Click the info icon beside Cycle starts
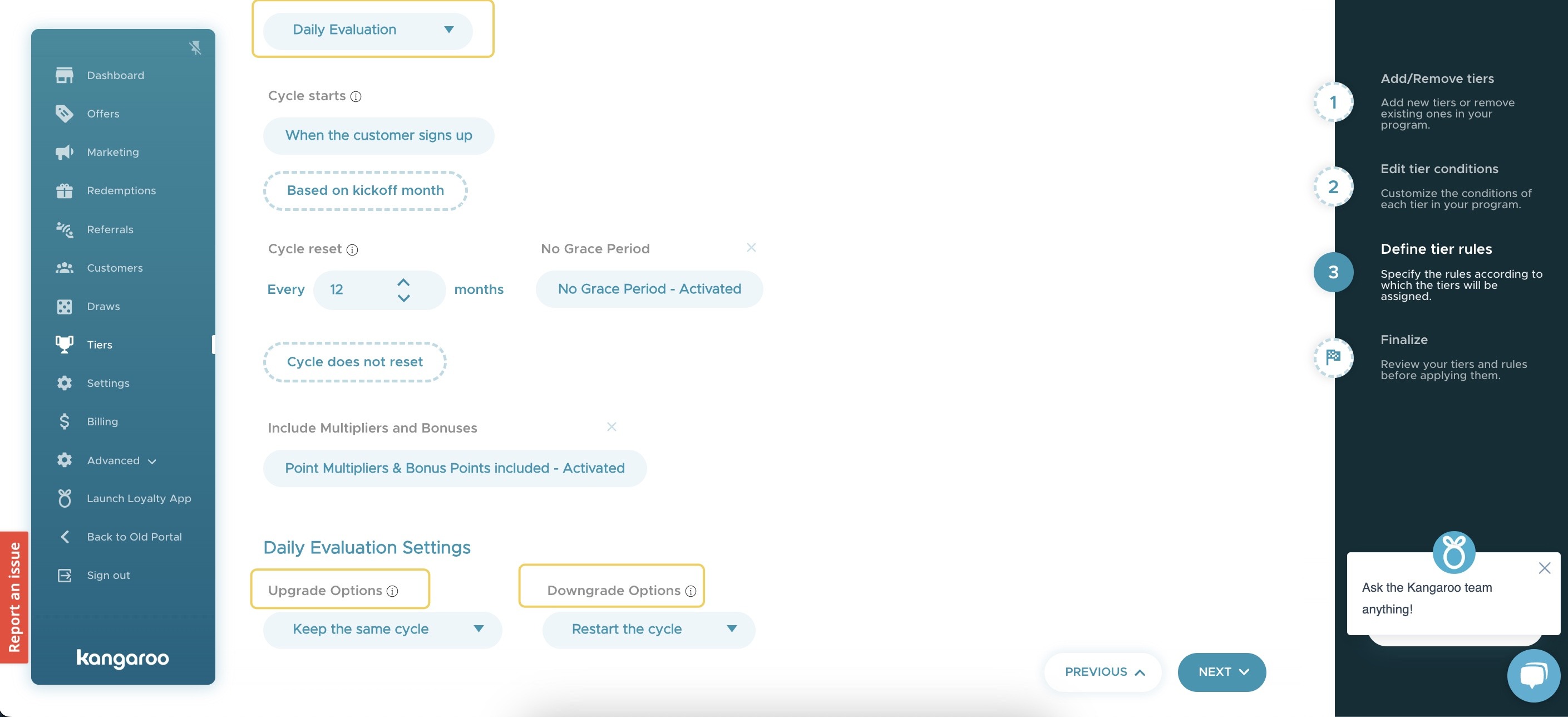Viewport: 1568px width, 717px height. pyautogui.click(x=356, y=97)
